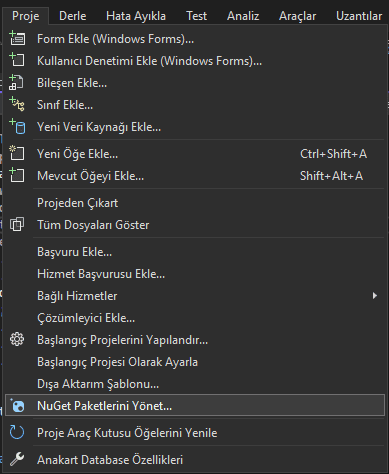The width and height of the screenshot is (389, 474).
Task: Click the Shift+Alt+A shortcut text
Action: (331, 176)
